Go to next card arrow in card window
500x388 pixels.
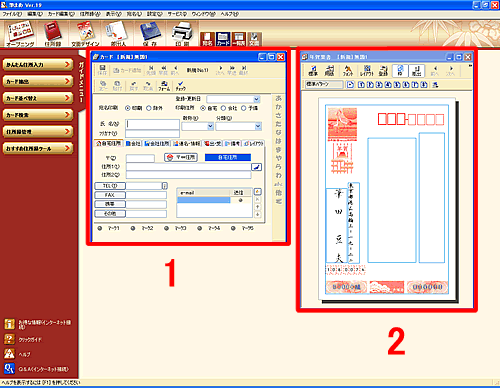[x=220, y=70]
